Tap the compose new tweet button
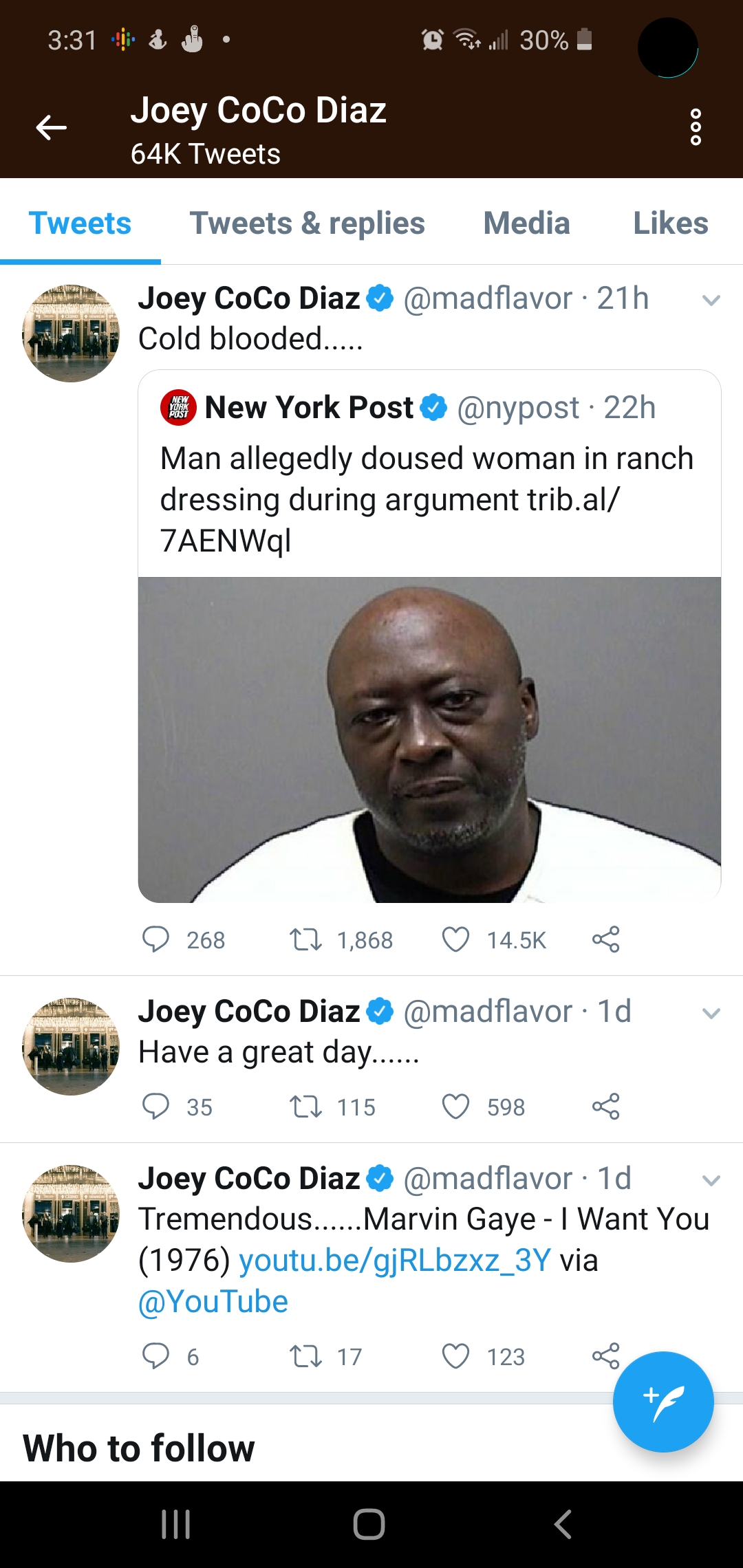The width and height of the screenshot is (743, 1568). [x=663, y=1402]
